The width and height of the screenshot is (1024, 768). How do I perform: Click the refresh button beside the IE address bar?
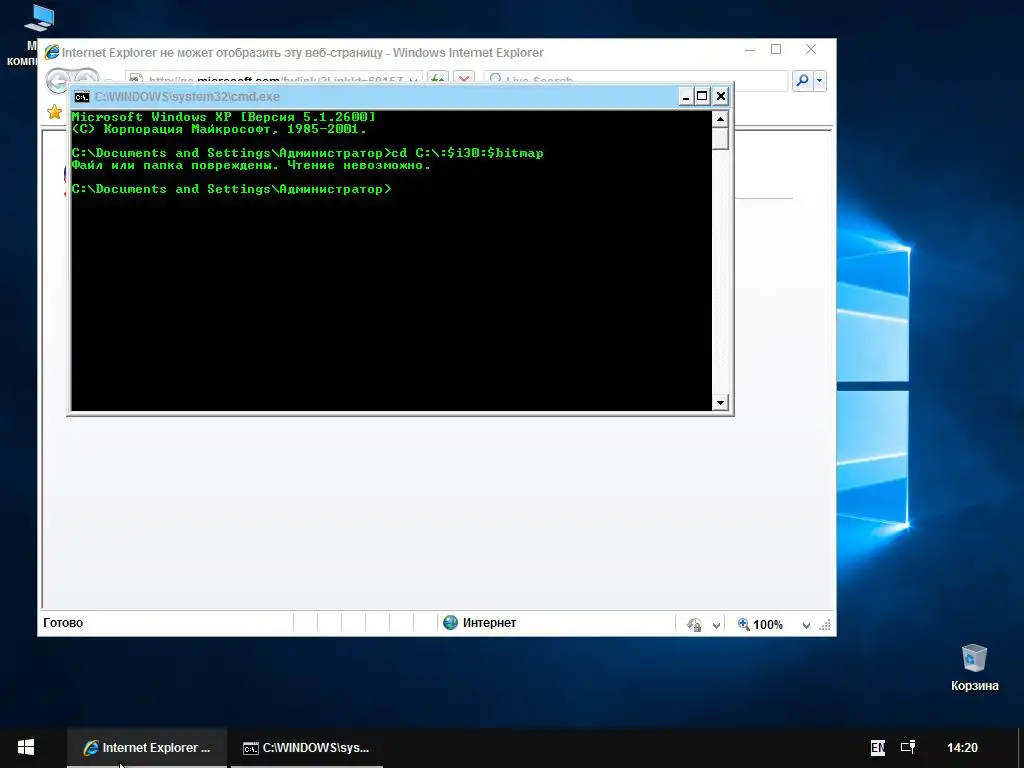438,80
